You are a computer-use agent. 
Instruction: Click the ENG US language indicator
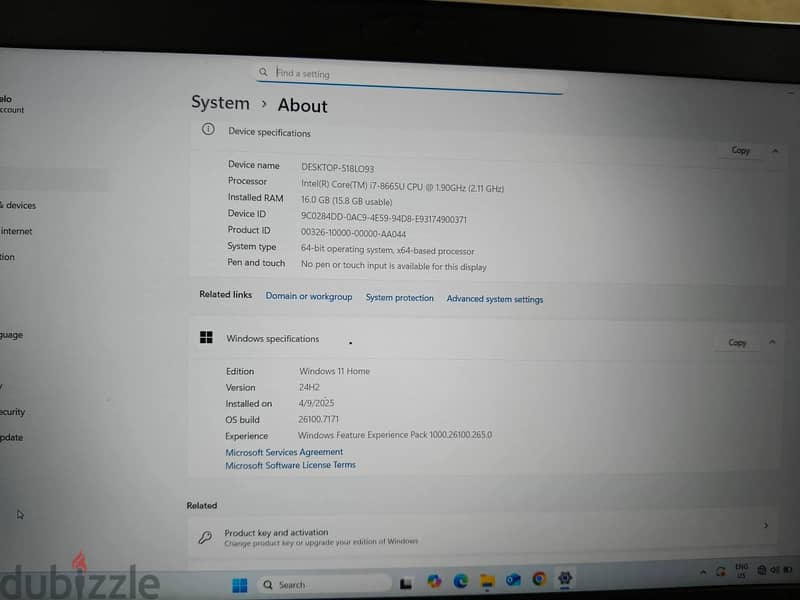click(x=741, y=571)
